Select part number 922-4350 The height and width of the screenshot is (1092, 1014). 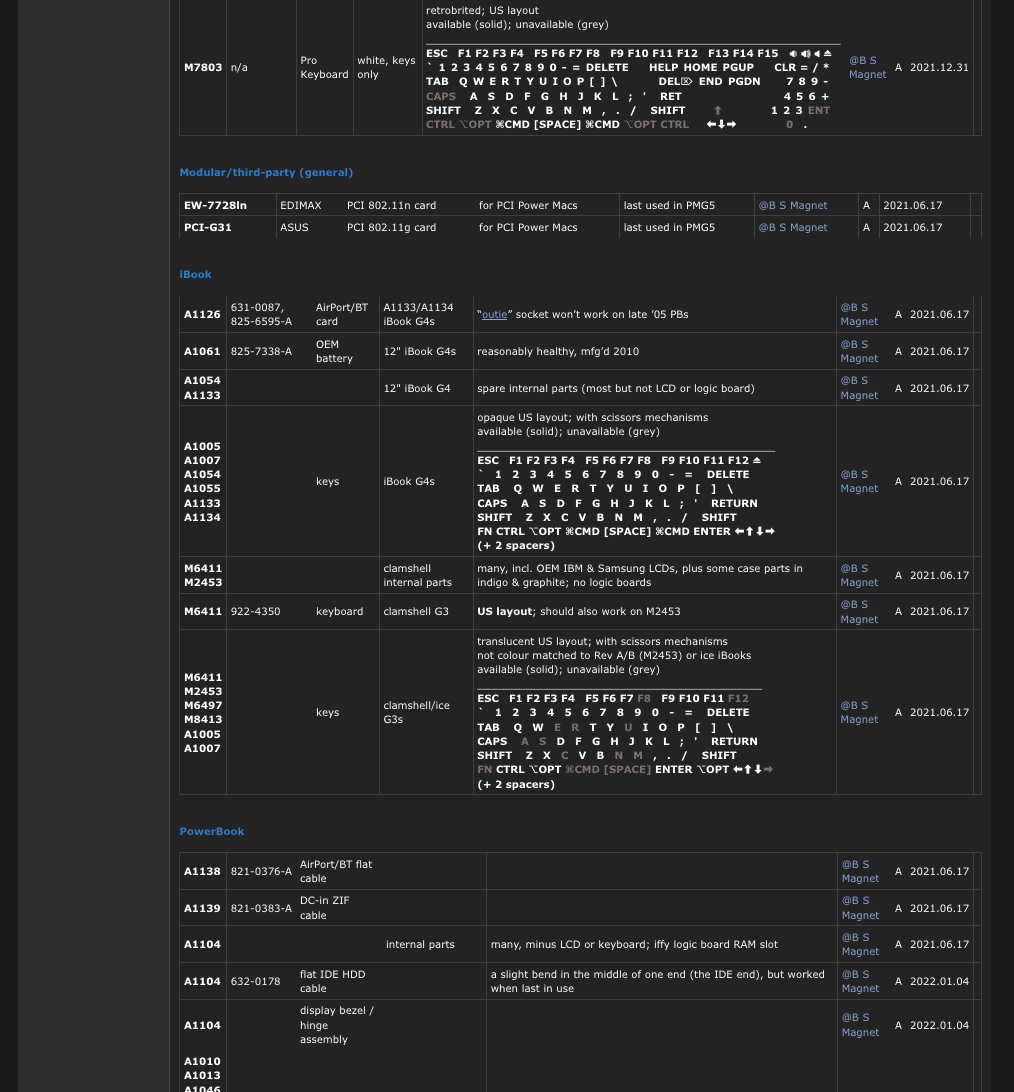coord(256,612)
